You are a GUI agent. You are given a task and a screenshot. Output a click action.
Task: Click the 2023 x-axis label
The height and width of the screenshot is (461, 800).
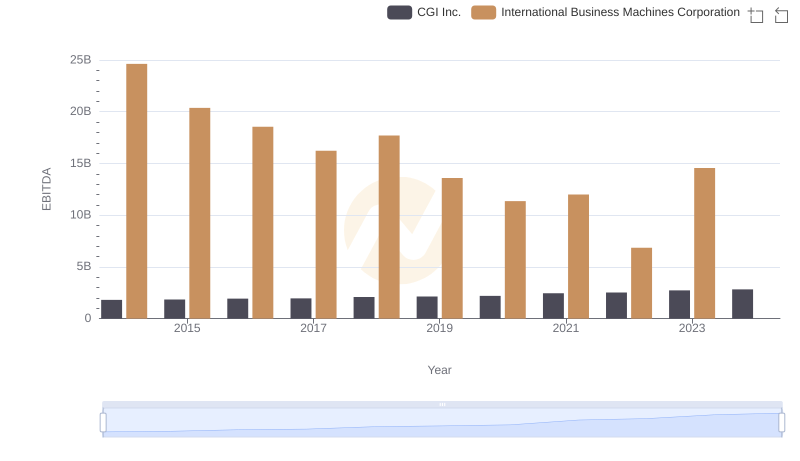click(692, 328)
